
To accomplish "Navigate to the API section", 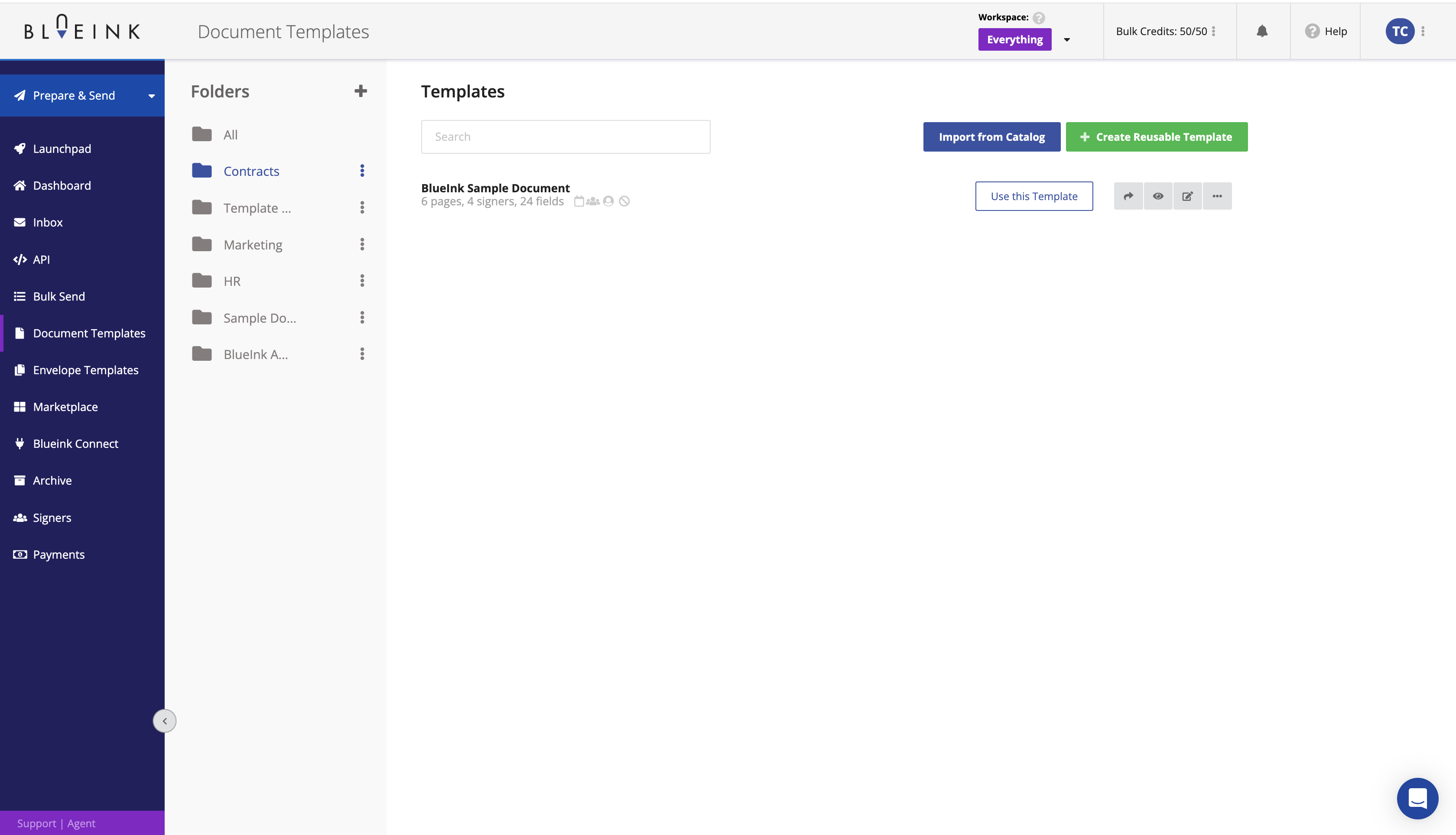I will [x=41, y=259].
